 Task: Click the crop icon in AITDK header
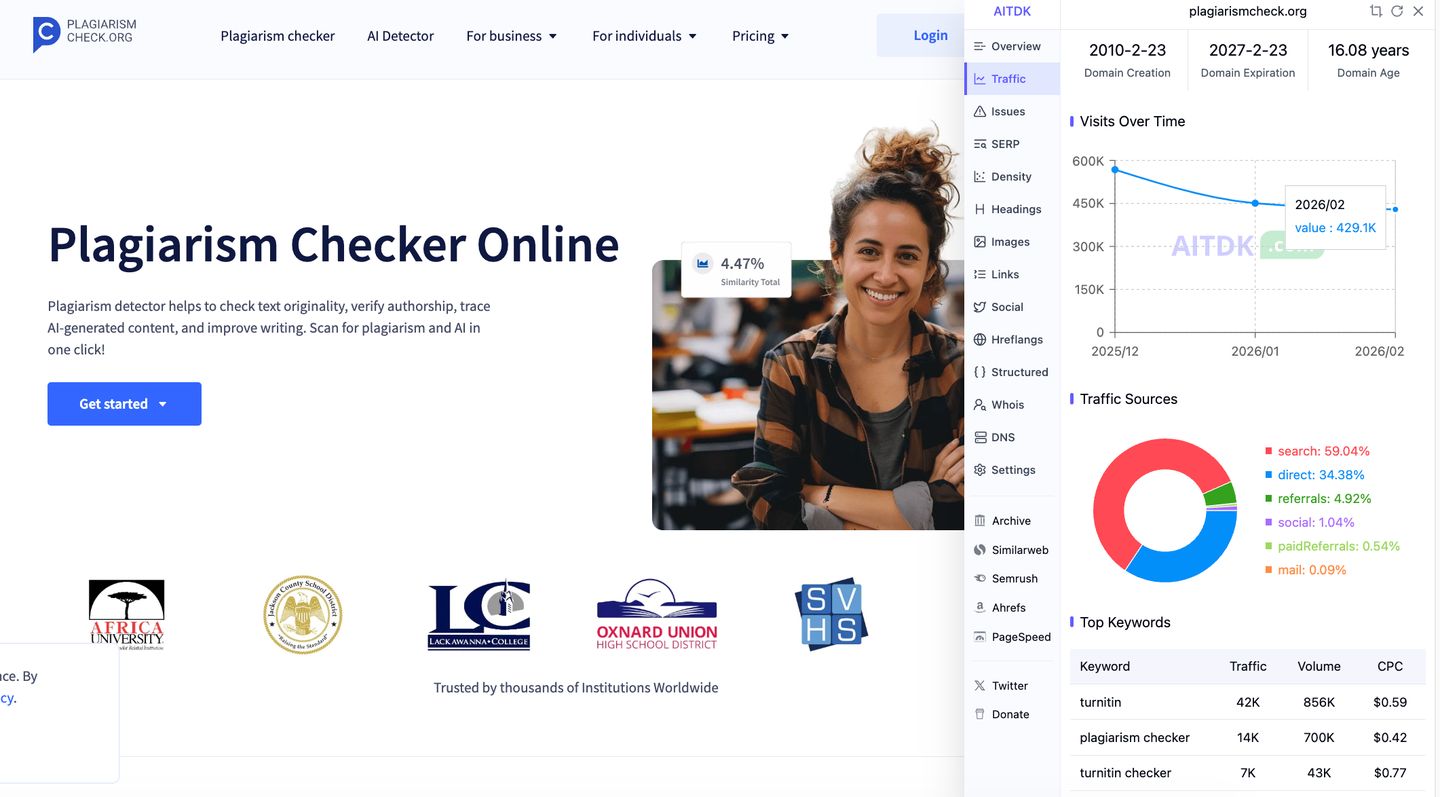click(1376, 11)
